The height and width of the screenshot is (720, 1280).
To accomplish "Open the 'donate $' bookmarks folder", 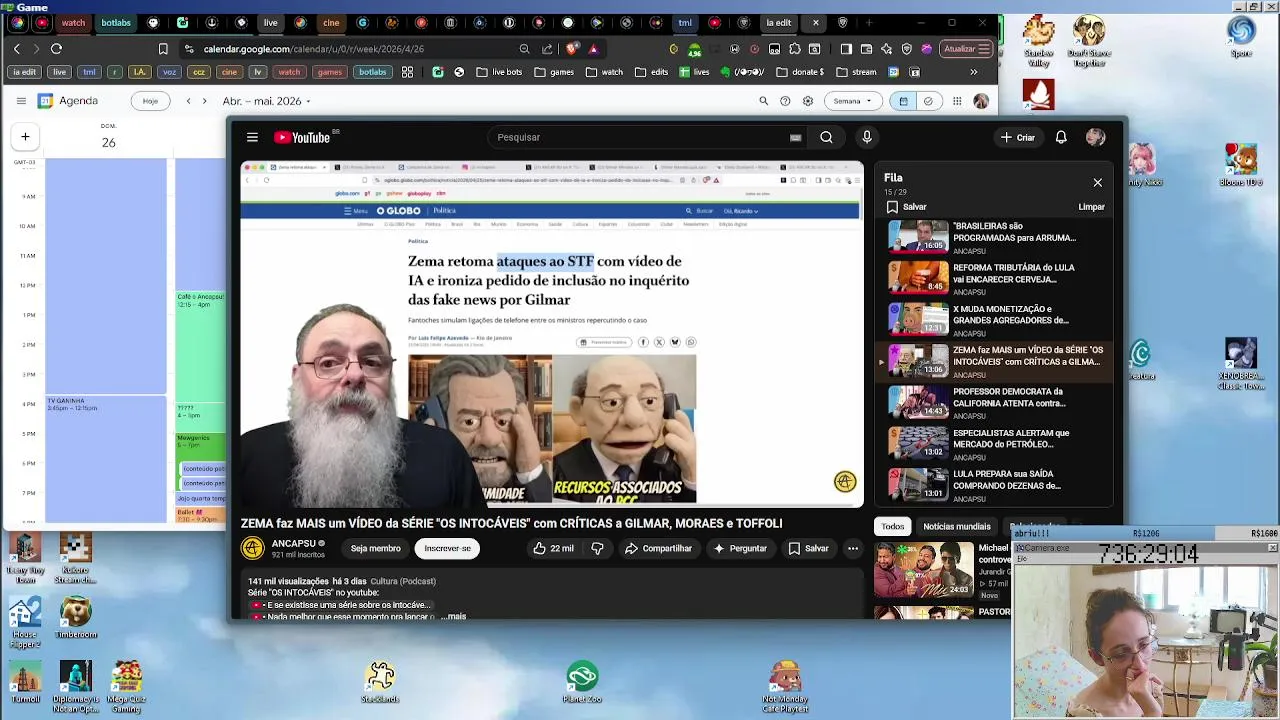I will point(800,72).
